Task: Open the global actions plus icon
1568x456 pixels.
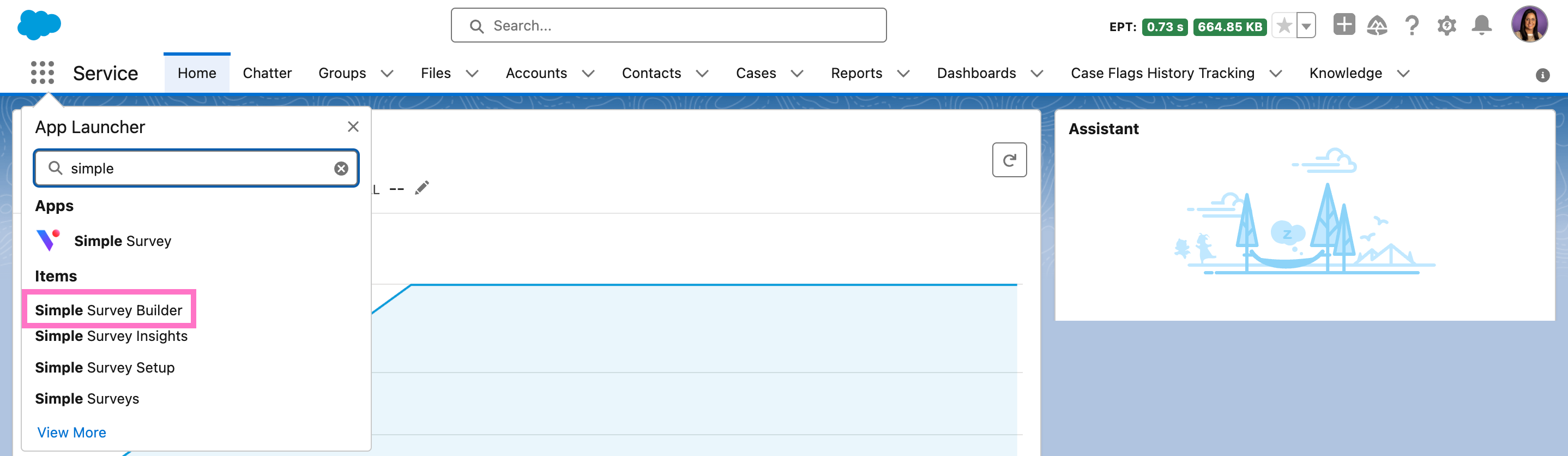Action: pyautogui.click(x=1344, y=25)
